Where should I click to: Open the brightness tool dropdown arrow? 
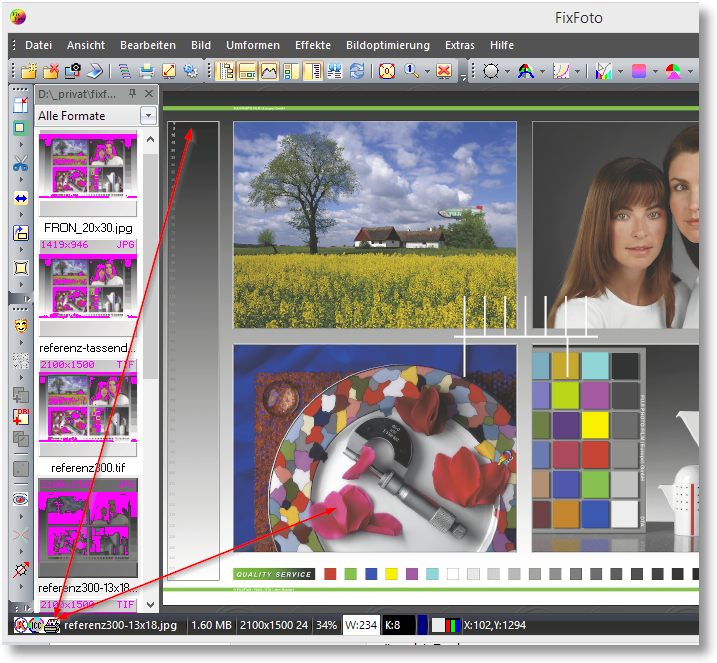coord(507,71)
